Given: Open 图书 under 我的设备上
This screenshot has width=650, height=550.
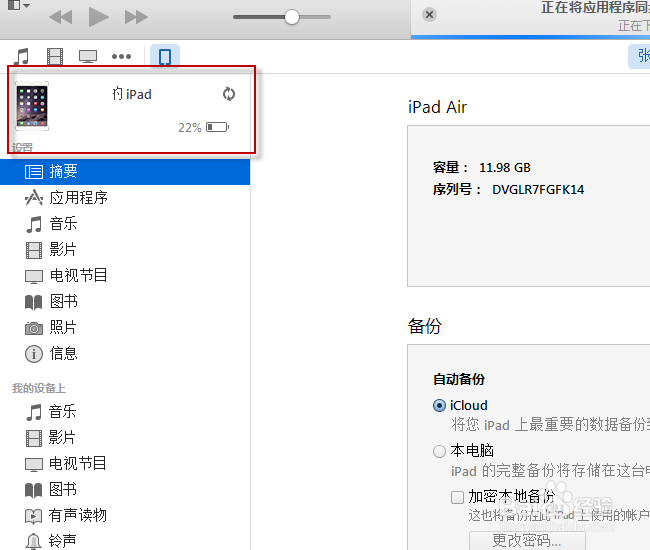Looking at the screenshot, I should pyautogui.click(x=125, y=490).
